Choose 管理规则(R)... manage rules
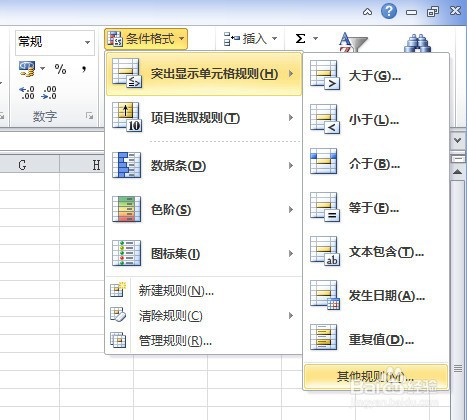The image size is (467, 420). tap(204, 340)
